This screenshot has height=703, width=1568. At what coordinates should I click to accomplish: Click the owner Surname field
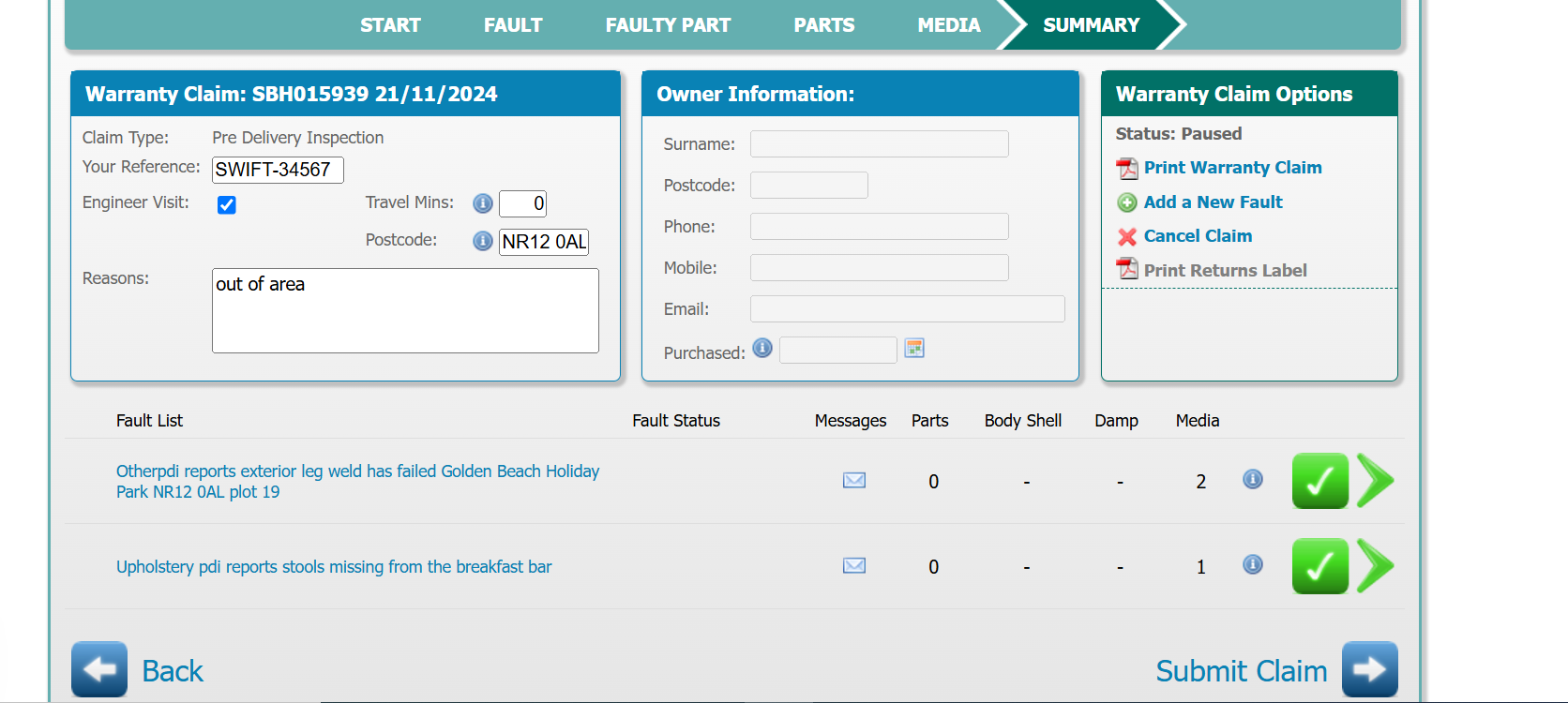coord(880,143)
